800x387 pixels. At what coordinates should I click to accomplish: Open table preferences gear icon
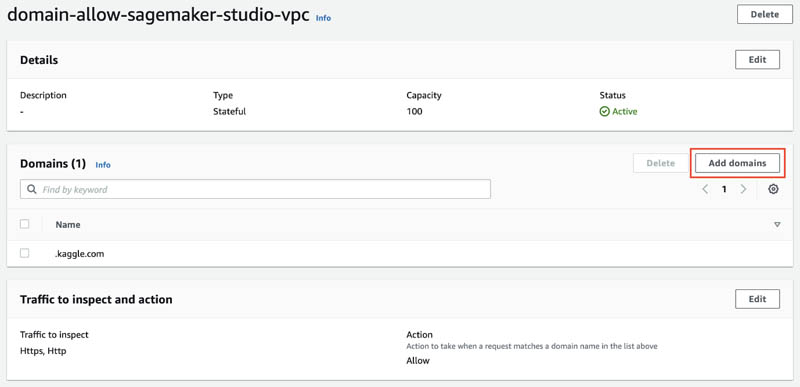[x=773, y=189]
